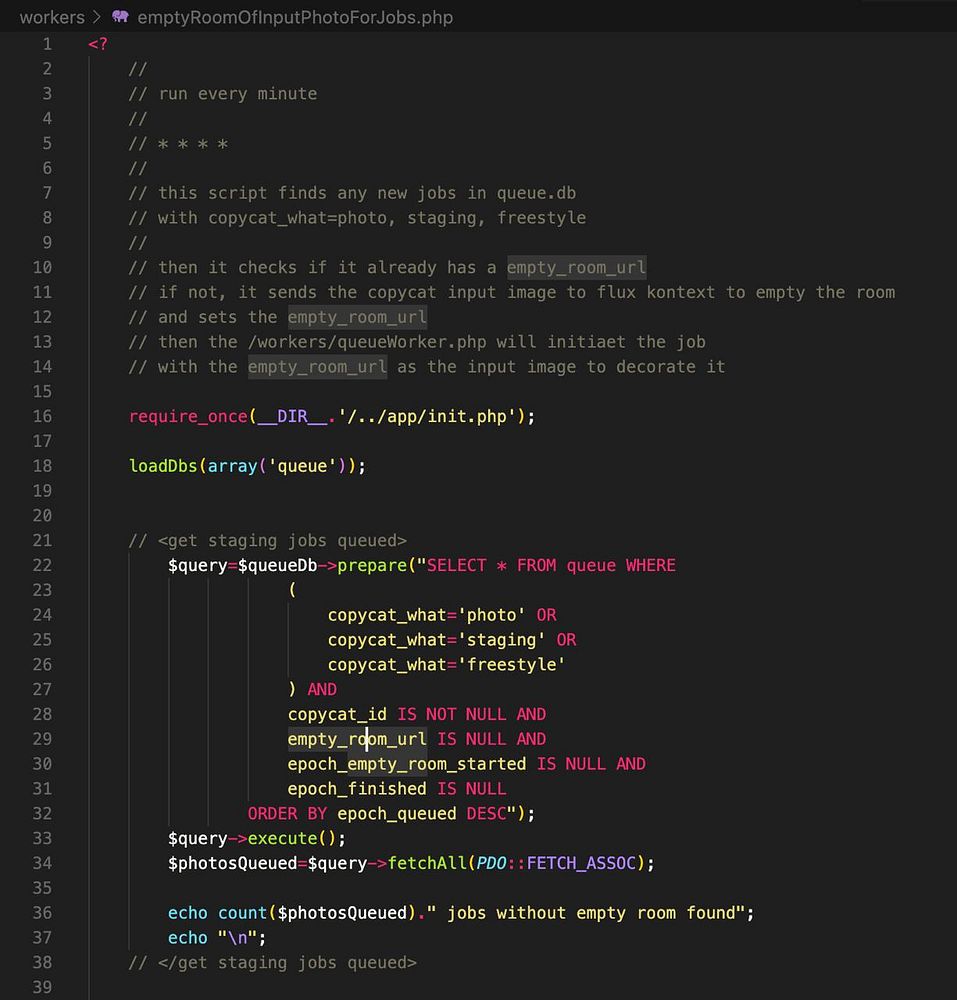Screen dimensions: 957x1000
Task: Click the "loadDbs" function call
Action: pos(163,466)
